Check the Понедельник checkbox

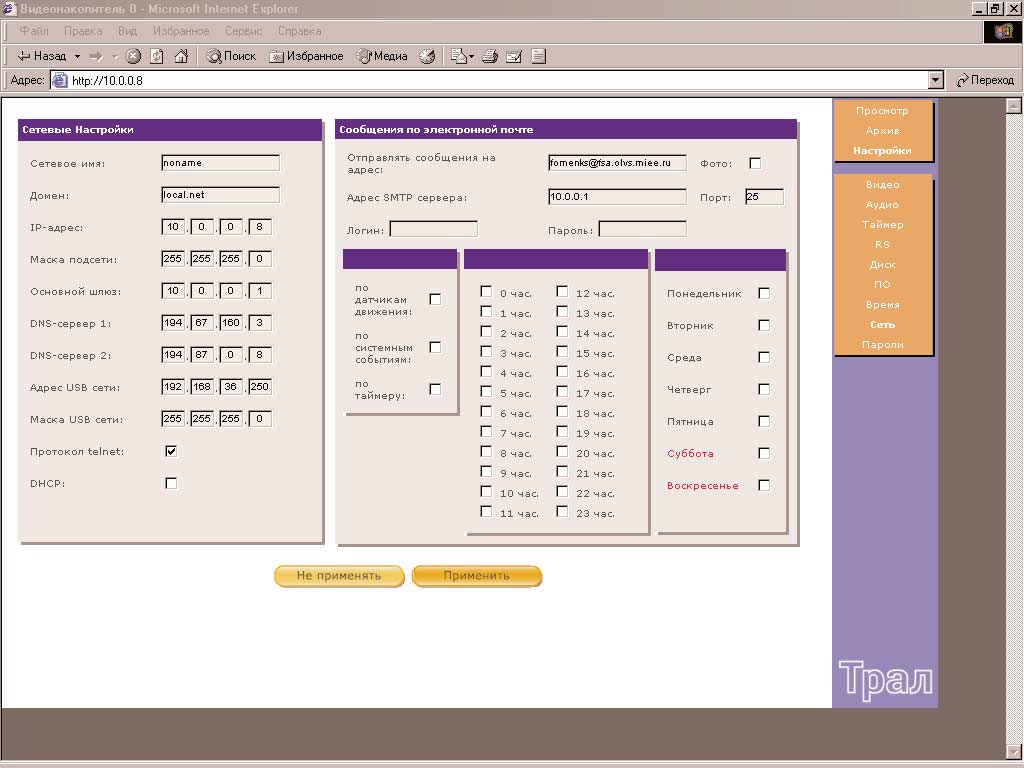pos(764,293)
